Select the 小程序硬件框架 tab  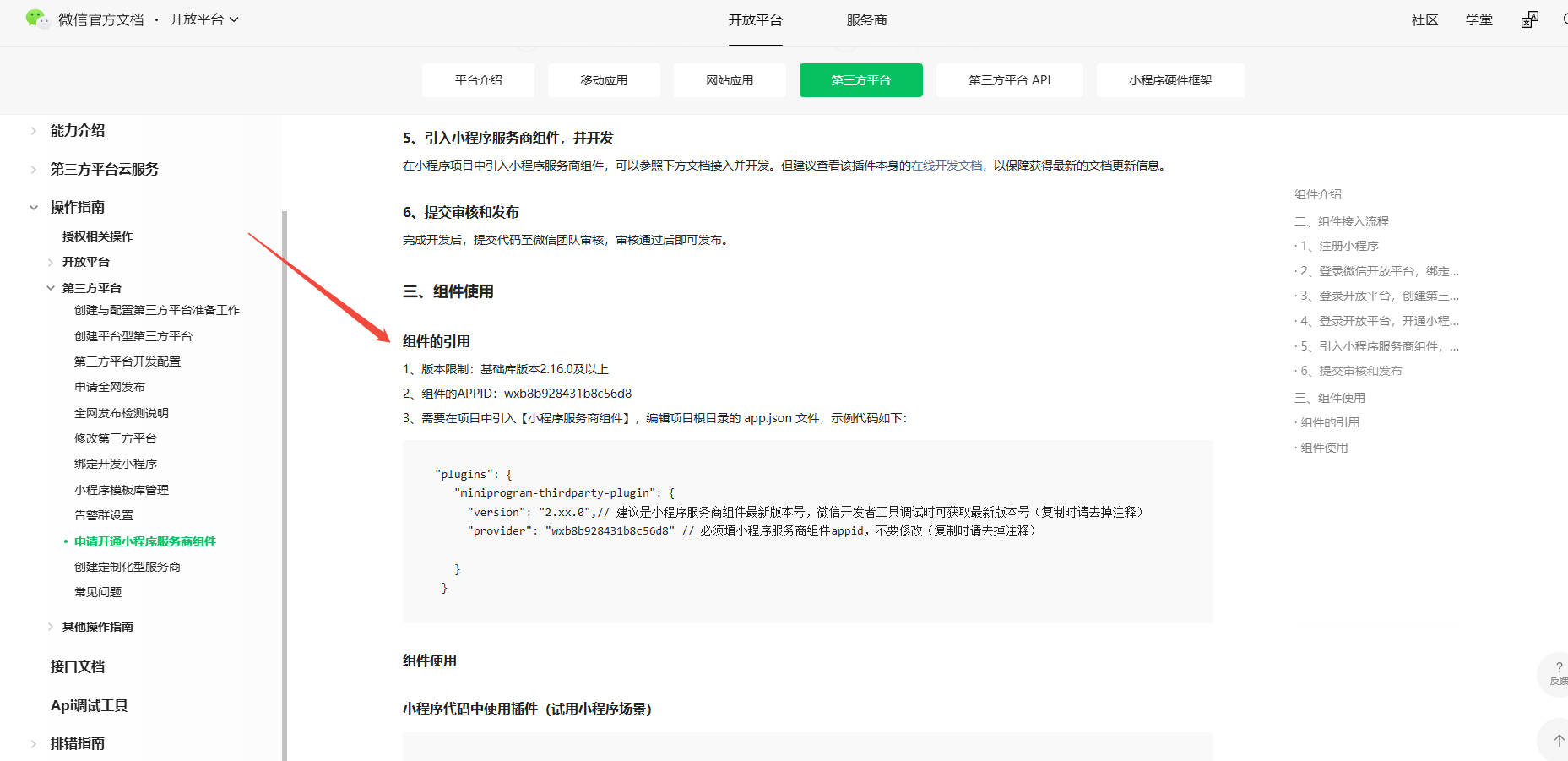(1170, 80)
